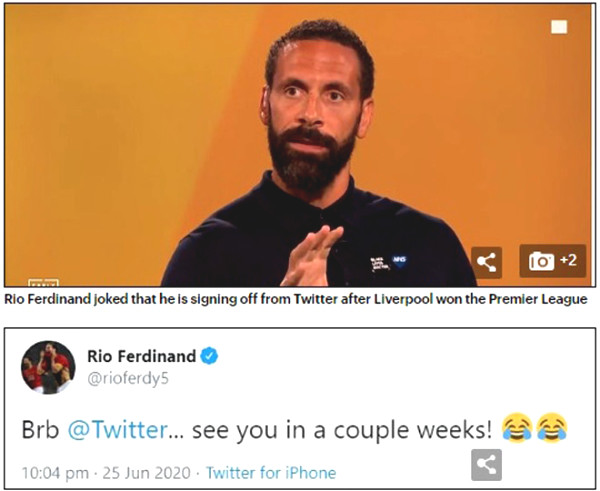Click the second crying-laughing emoji

pyautogui.click(x=552, y=428)
